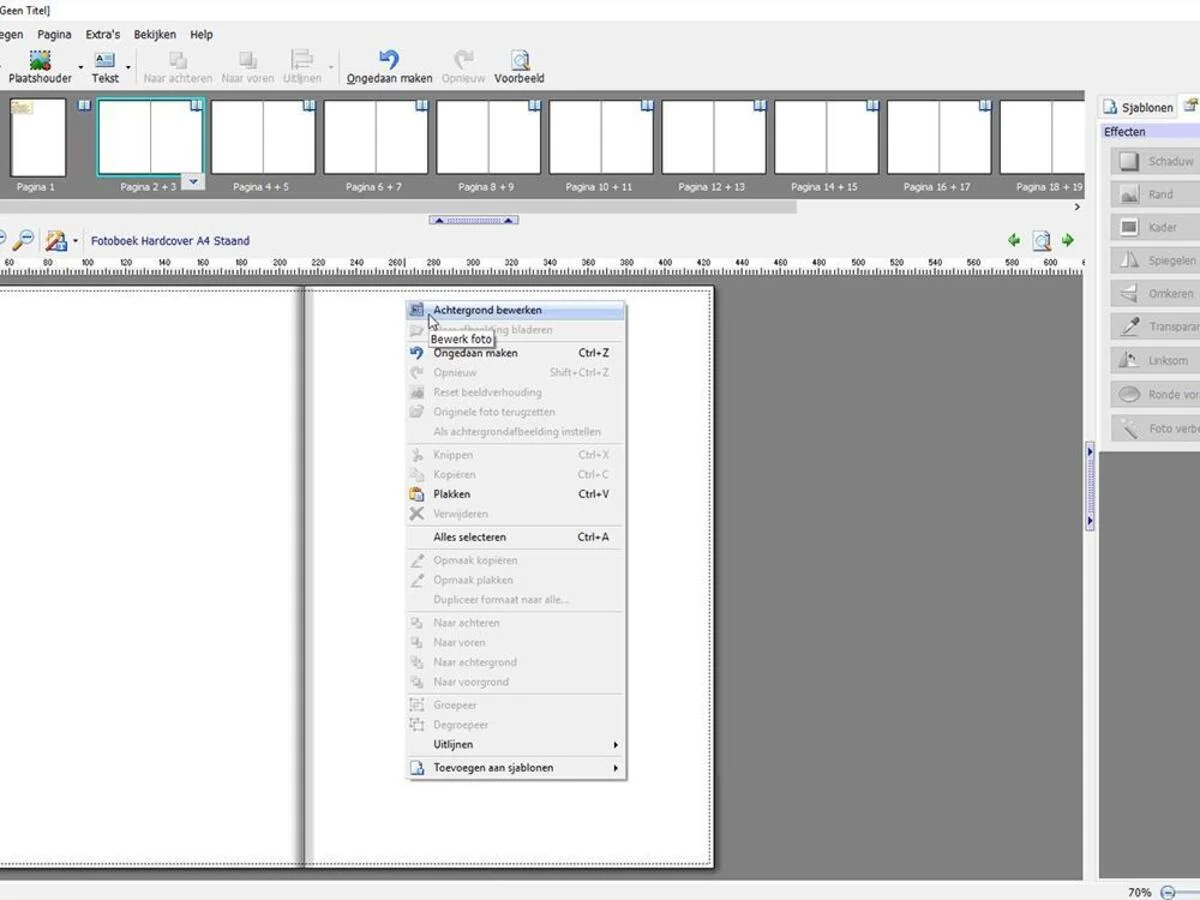Go to previous page with green left arrow
Image resolution: width=1200 pixels, height=900 pixels.
pos(1014,240)
